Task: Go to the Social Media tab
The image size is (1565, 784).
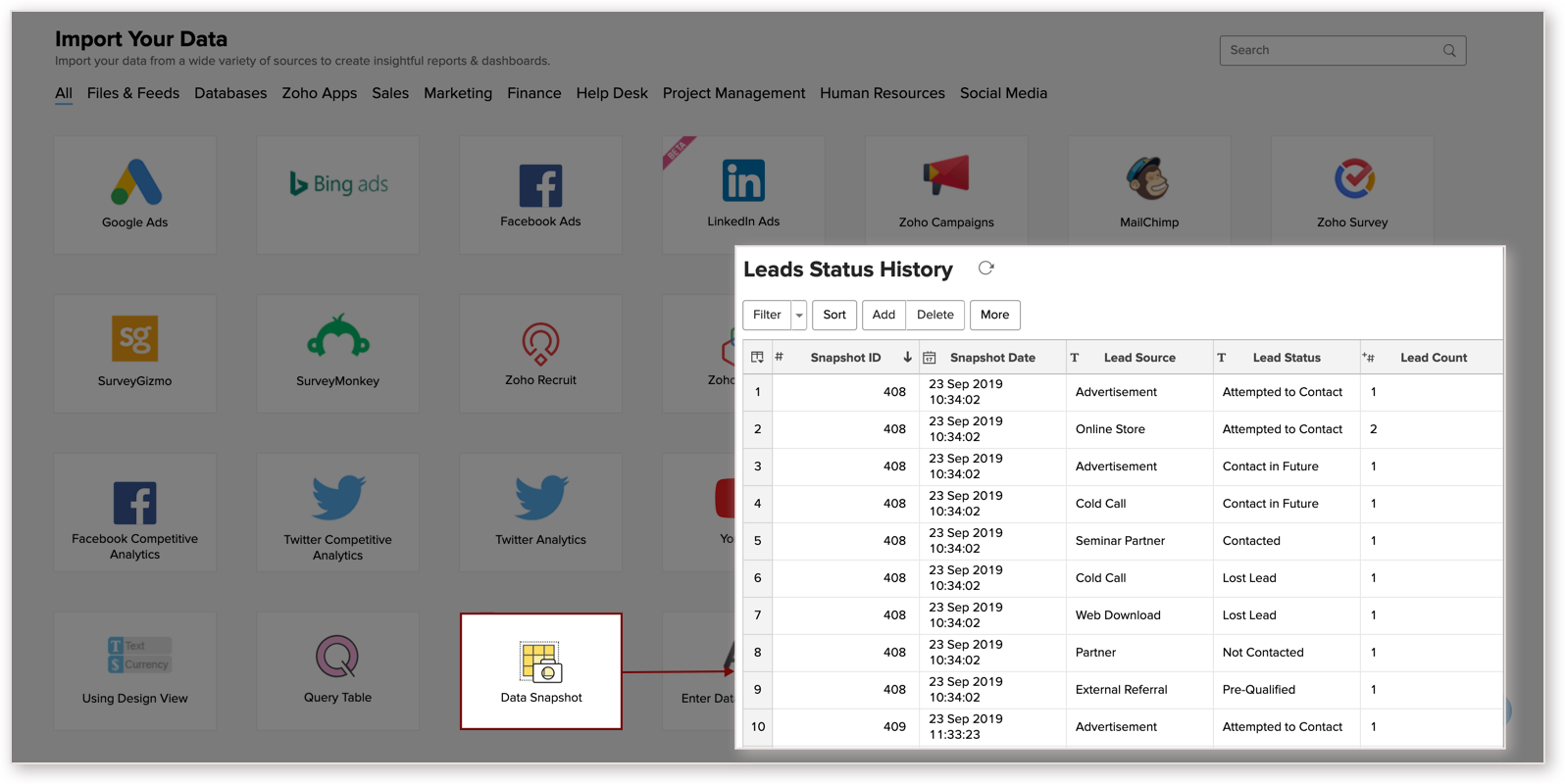Action: 1003,93
